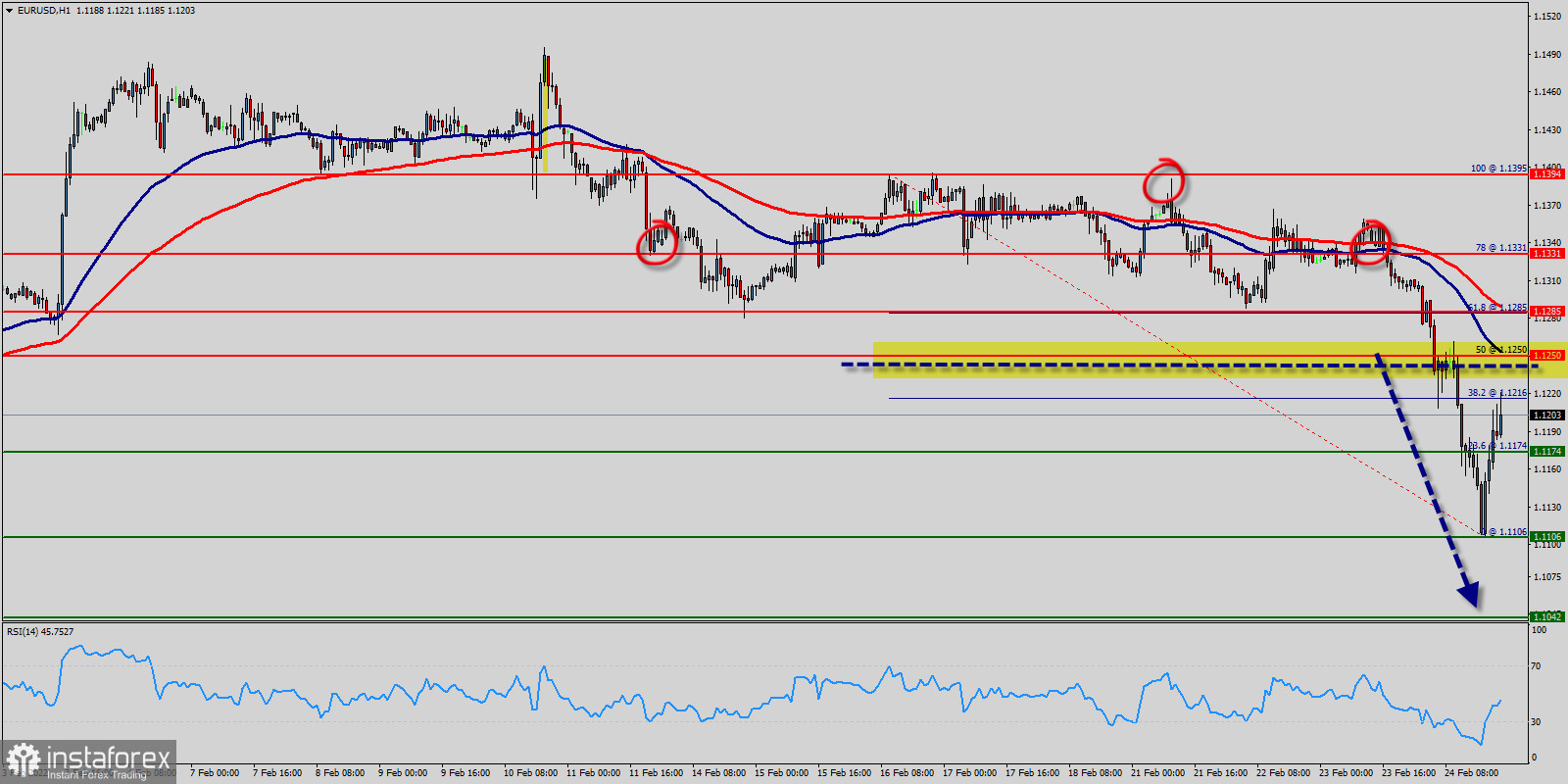
Task: Click the 1.1490 price scale value
Action: [x=1547, y=55]
